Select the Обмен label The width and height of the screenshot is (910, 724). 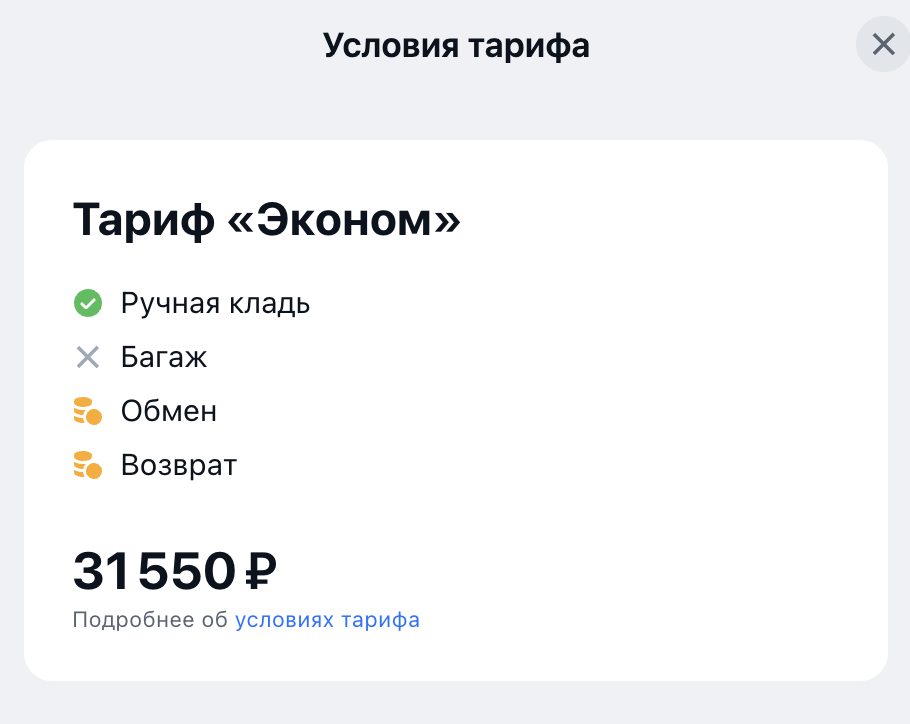[x=169, y=411]
